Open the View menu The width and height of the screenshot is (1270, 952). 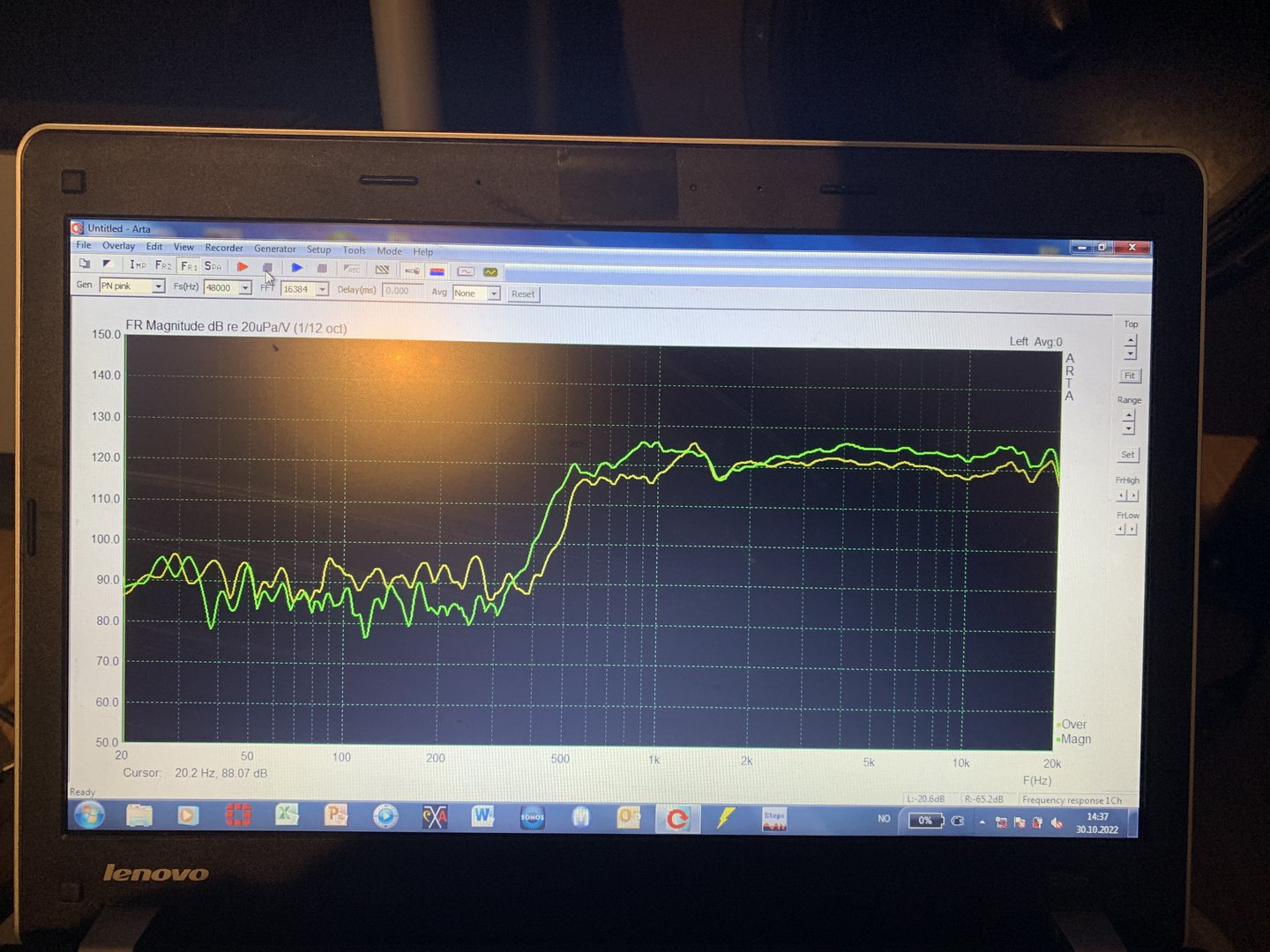[183, 247]
